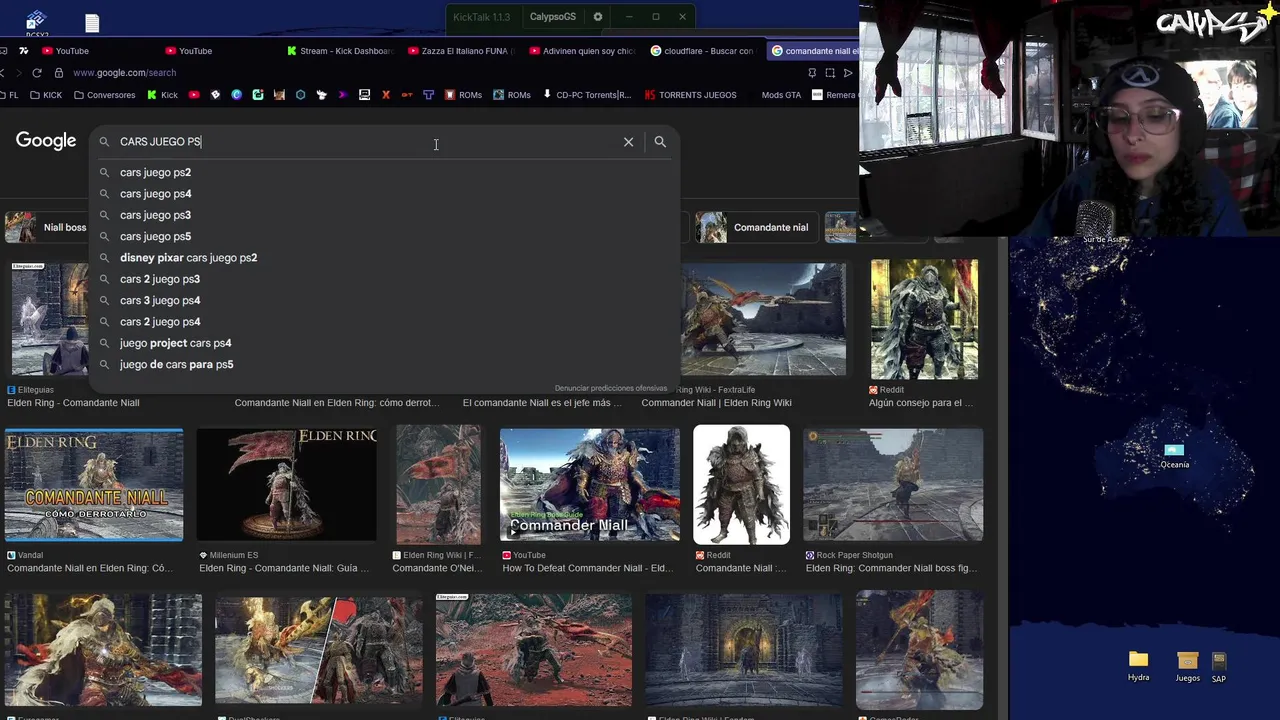Screen dimensions: 1280x720
Task: Switch to 'Stream - Kick Dashboard' tab
Action: pyautogui.click(x=340, y=51)
